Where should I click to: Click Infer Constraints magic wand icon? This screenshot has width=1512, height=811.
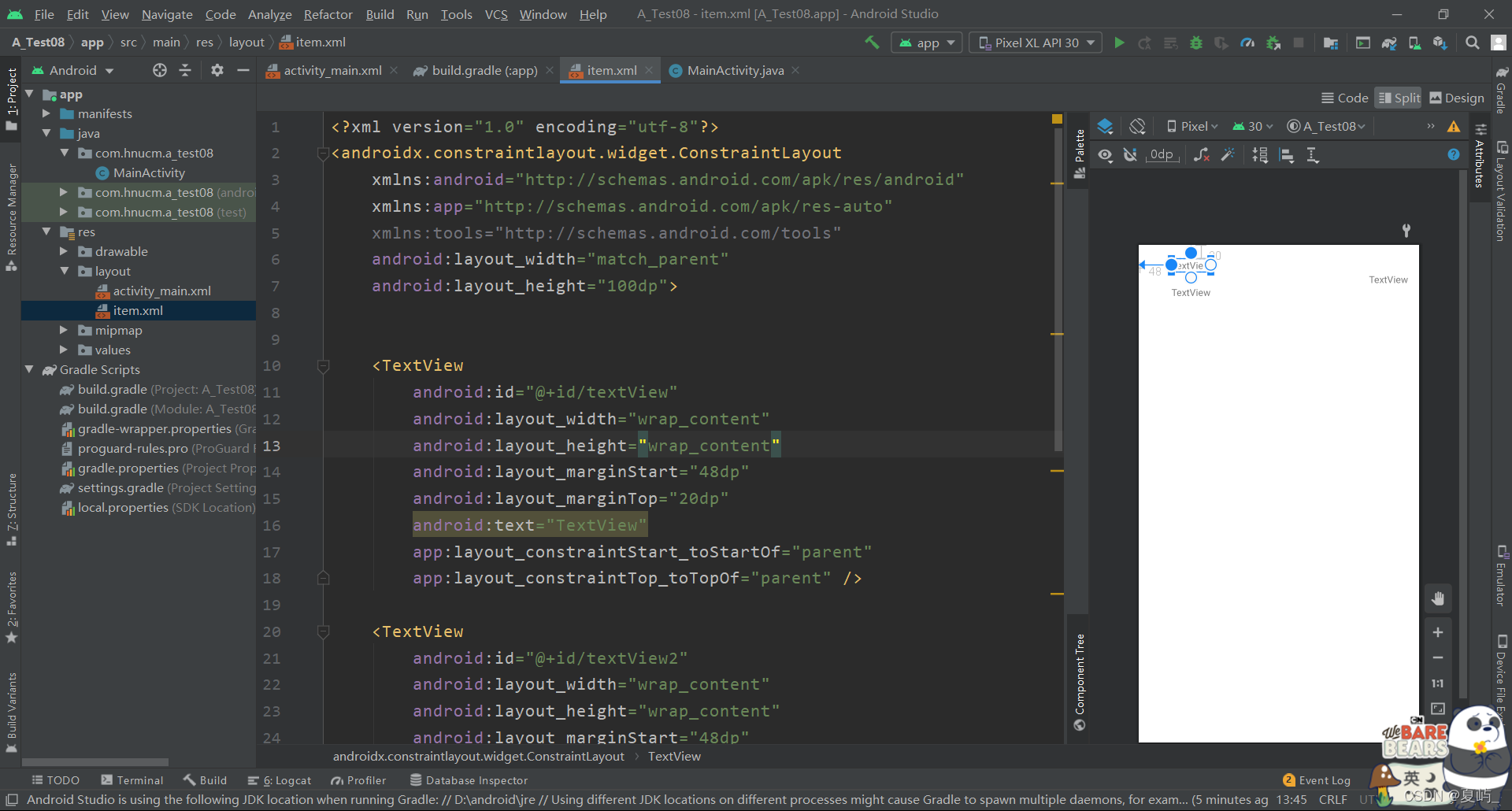(1228, 155)
